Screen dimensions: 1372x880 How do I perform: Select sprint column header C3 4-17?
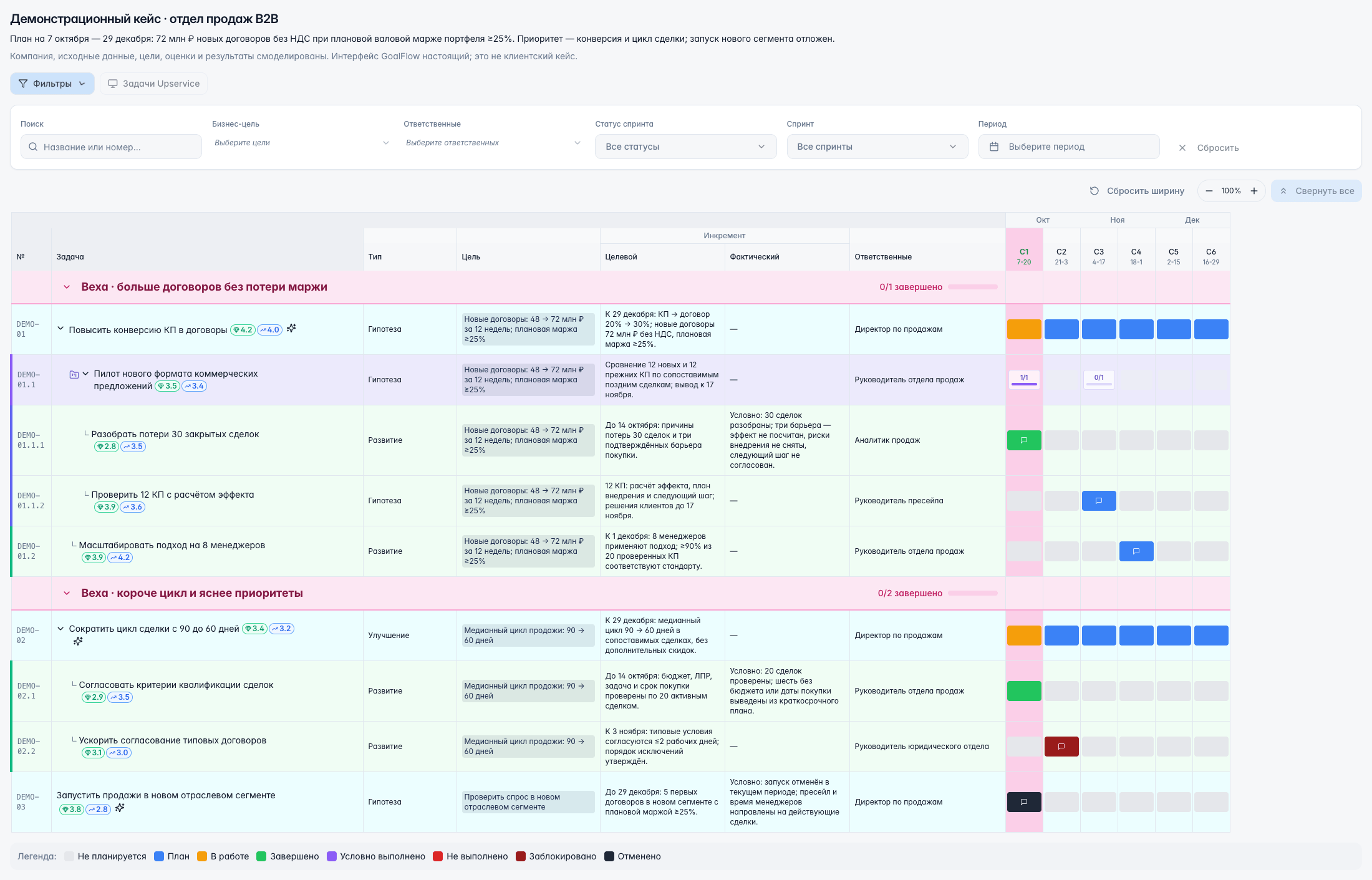pyautogui.click(x=1099, y=256)
